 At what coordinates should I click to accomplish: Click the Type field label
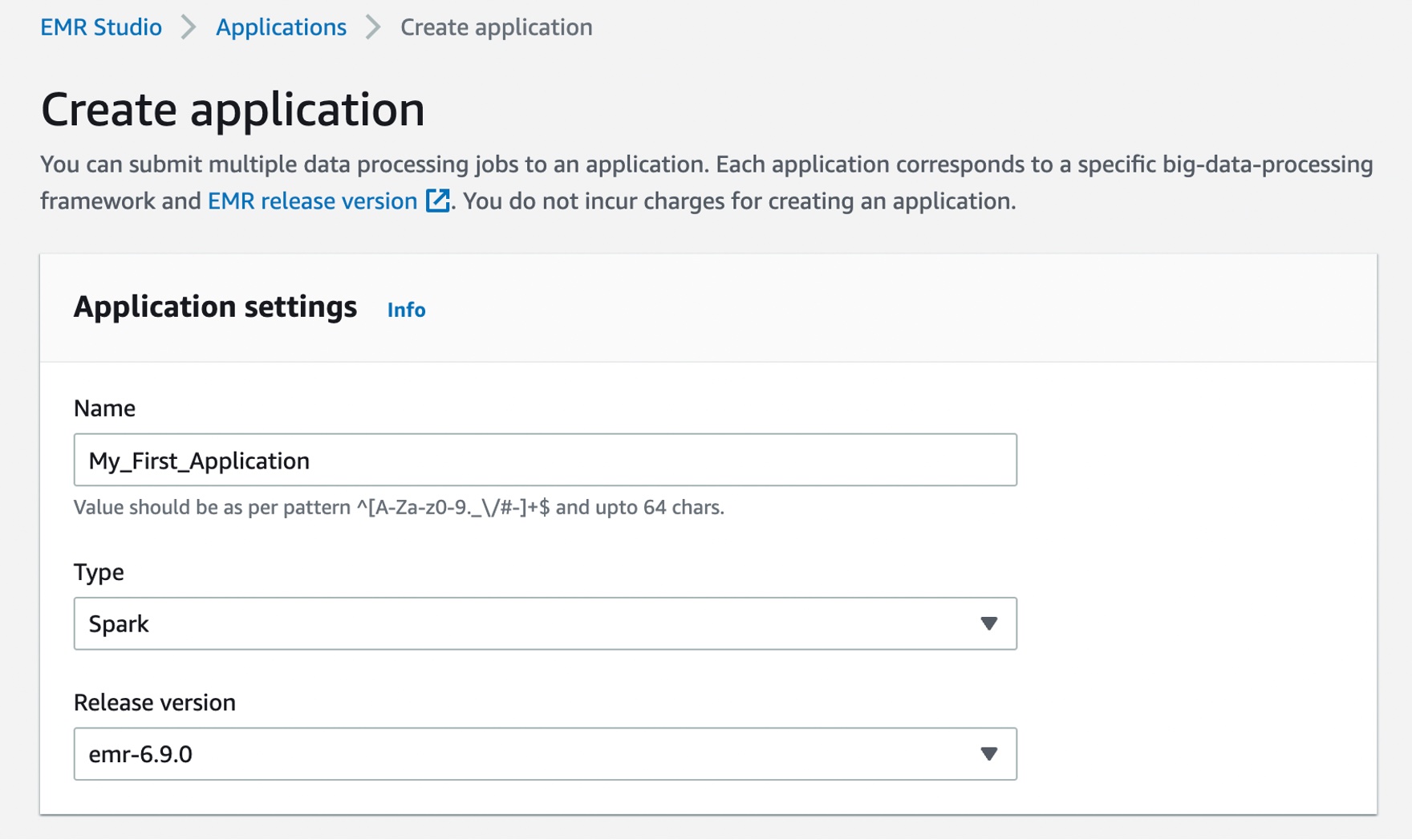coord(99,572)
